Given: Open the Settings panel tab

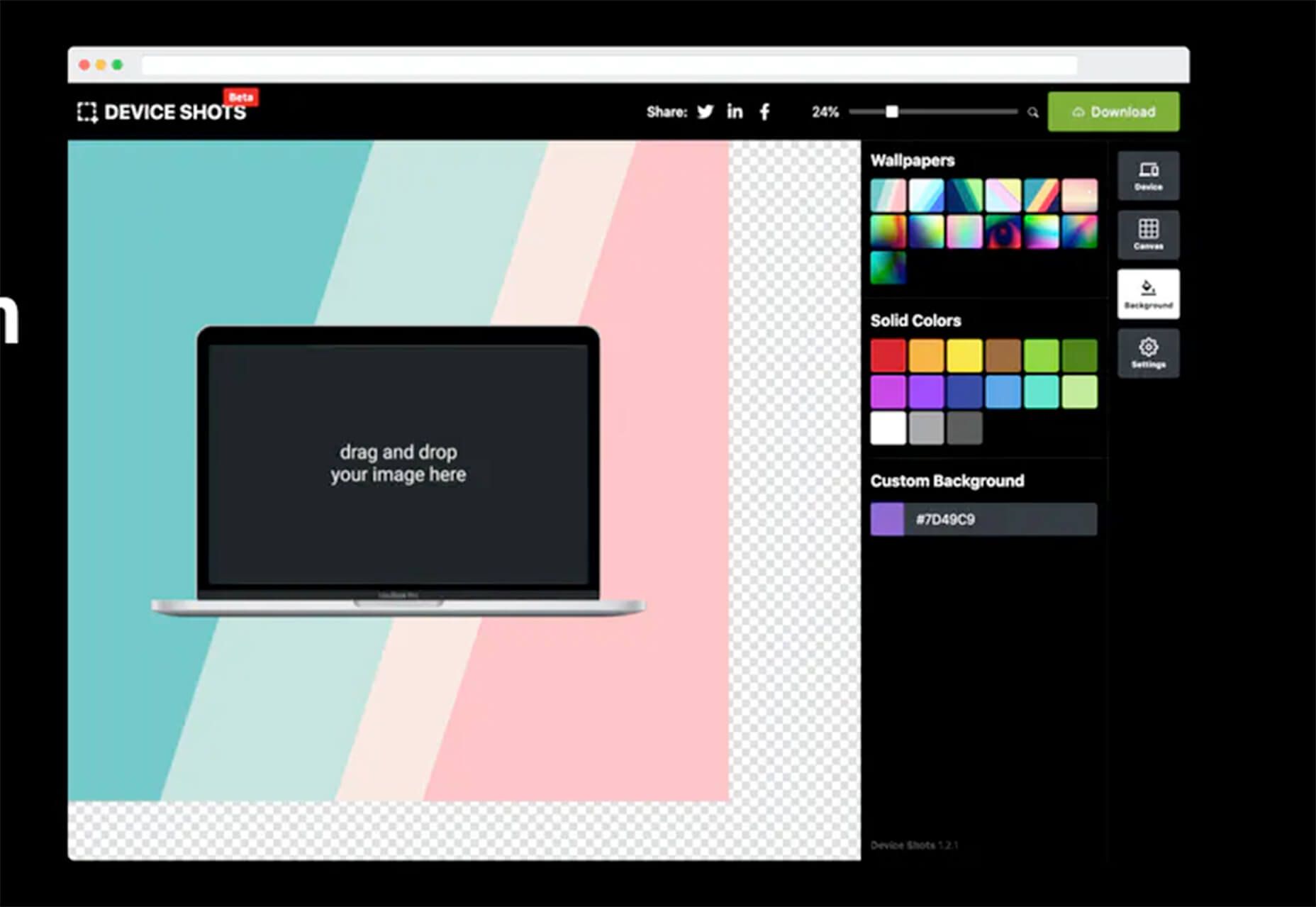Looking at the screenshot, I should pos(1148,353).
